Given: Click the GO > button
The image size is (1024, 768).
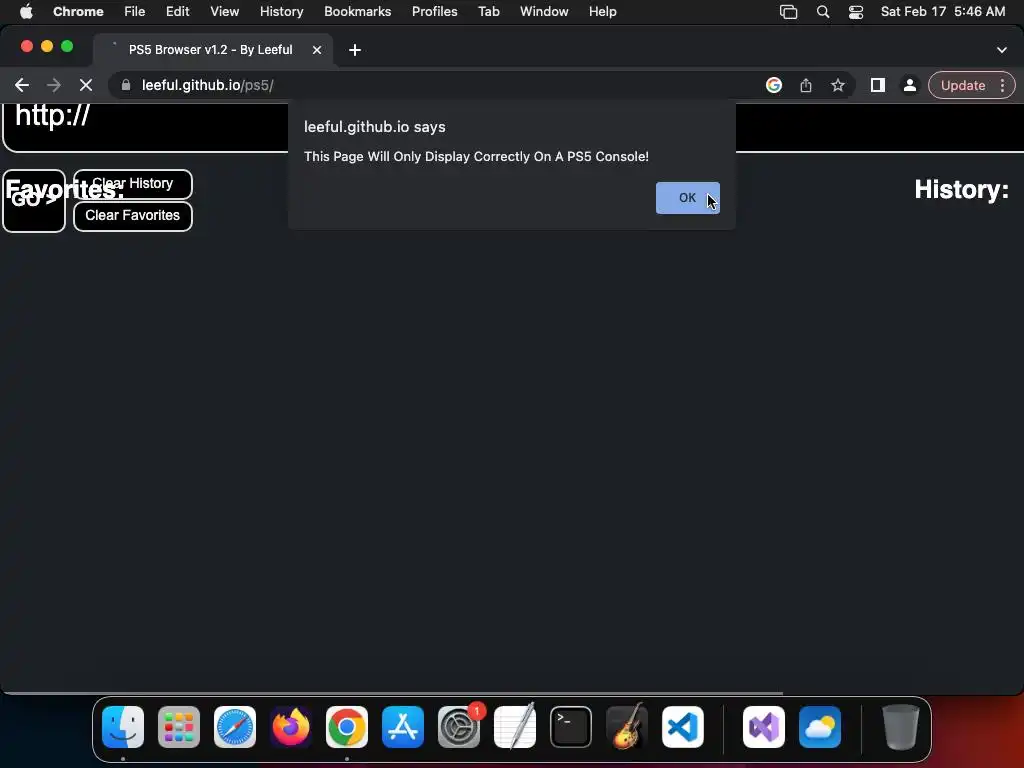Looking at the screenshot, I should pos(34,201).
